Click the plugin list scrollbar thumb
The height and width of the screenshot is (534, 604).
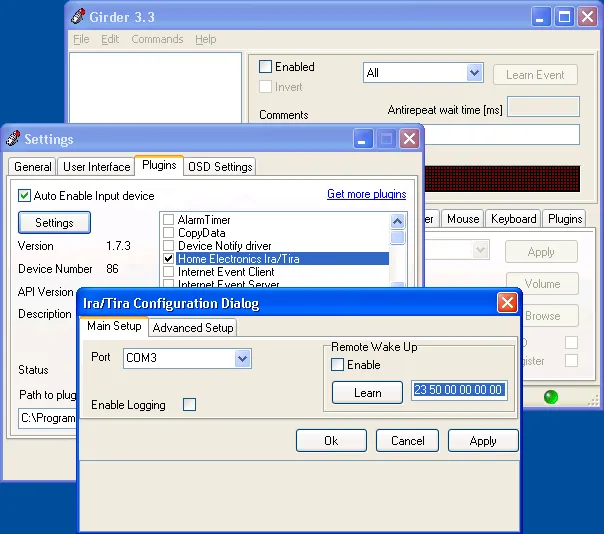click(397, 237)
